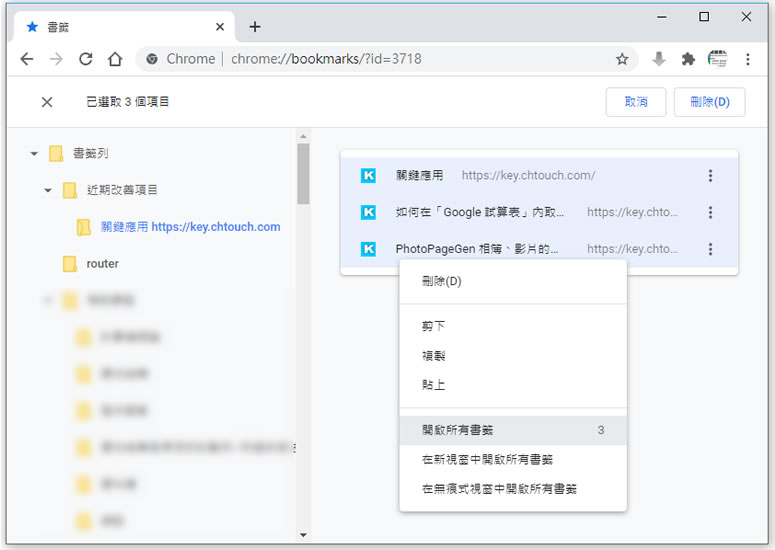Click the 關鍵應用 bookmark title

click(419, 175)
